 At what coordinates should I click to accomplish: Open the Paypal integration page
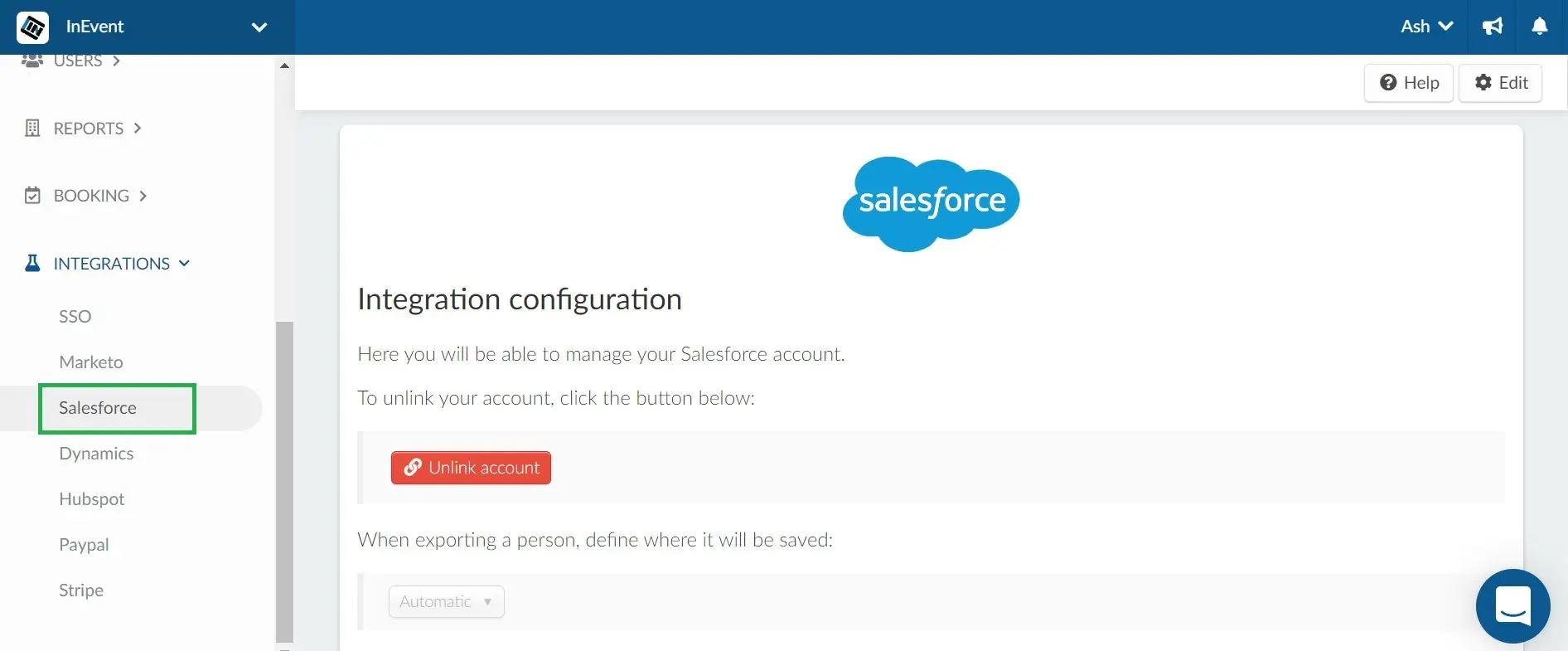tap(84, 545)
